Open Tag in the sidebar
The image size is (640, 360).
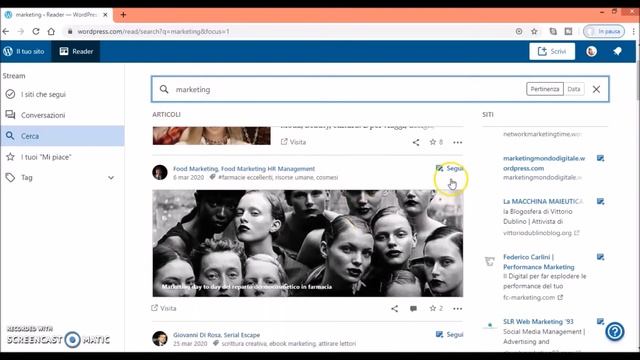pos(27,178)
